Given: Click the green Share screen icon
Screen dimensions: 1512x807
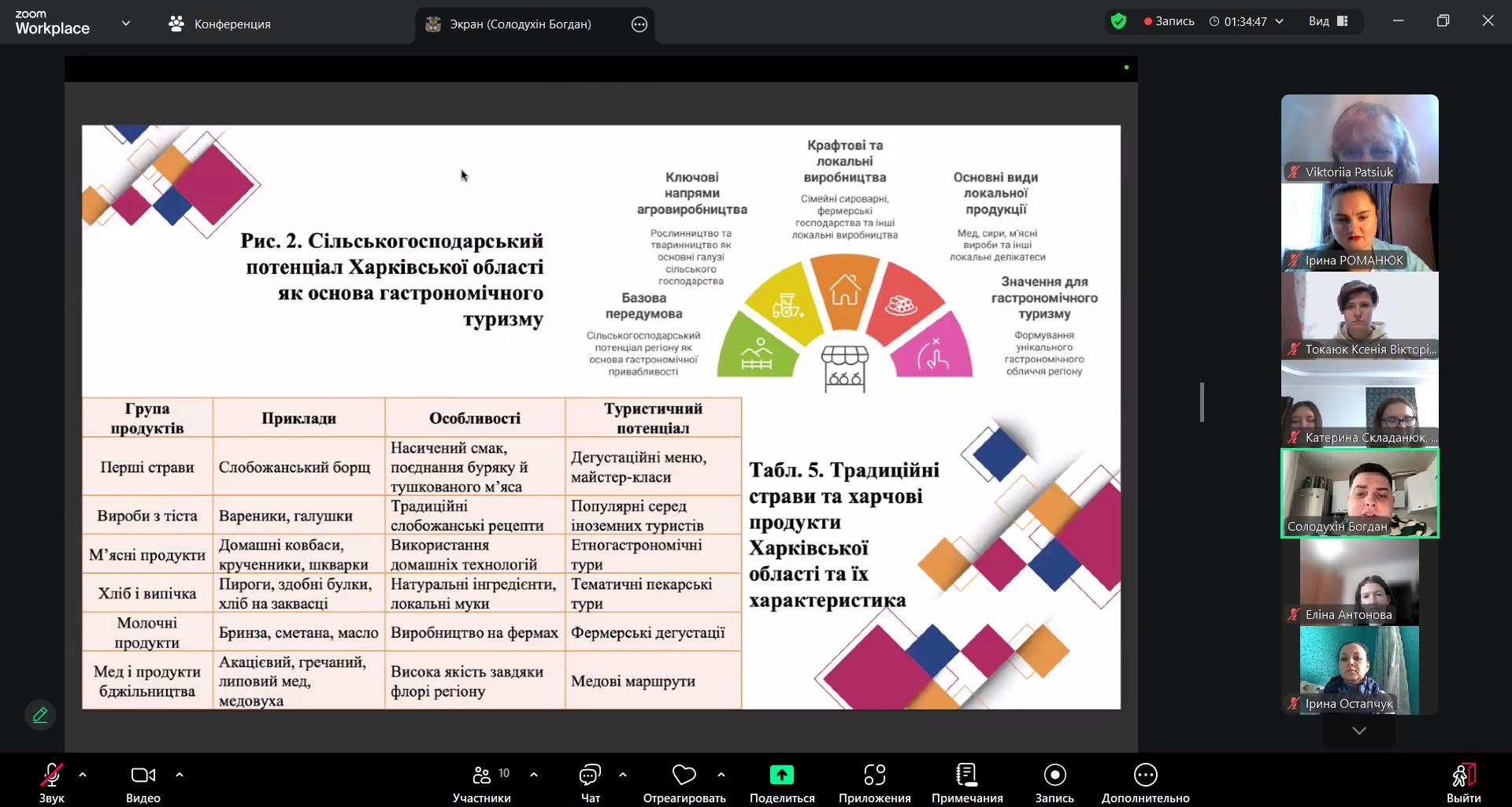Looking at the screenshot, I should pyautogui.click(x=781, y=776).
